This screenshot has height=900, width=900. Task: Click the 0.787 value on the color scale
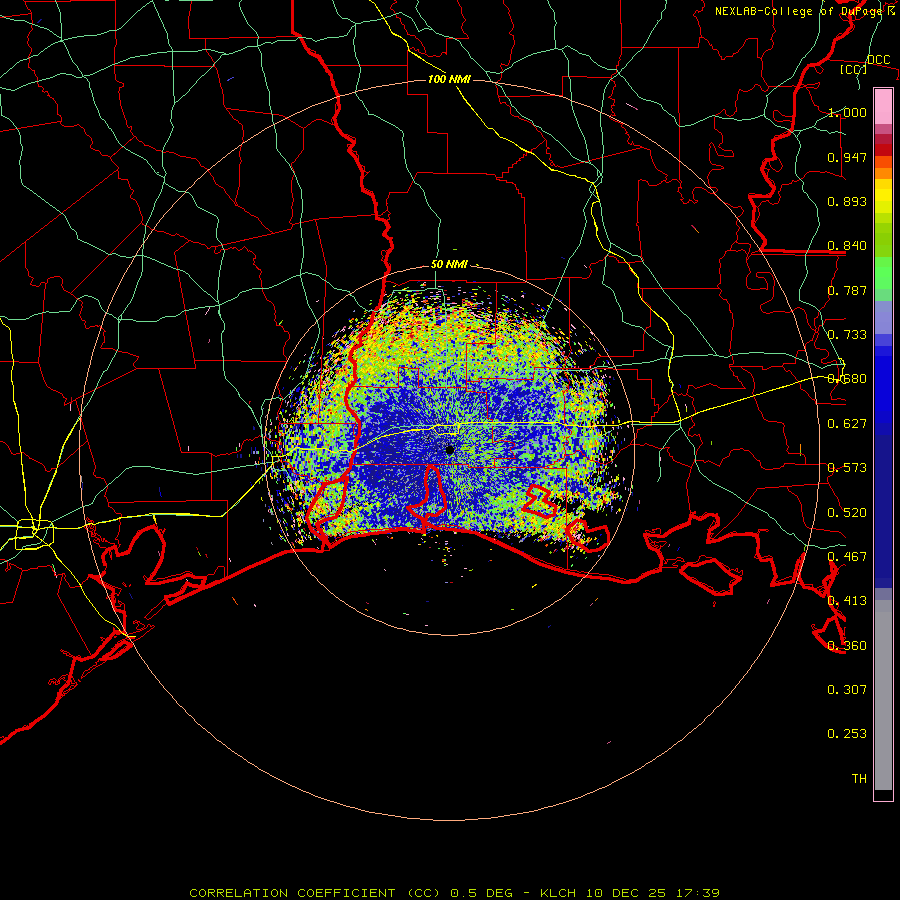[847, 290]
